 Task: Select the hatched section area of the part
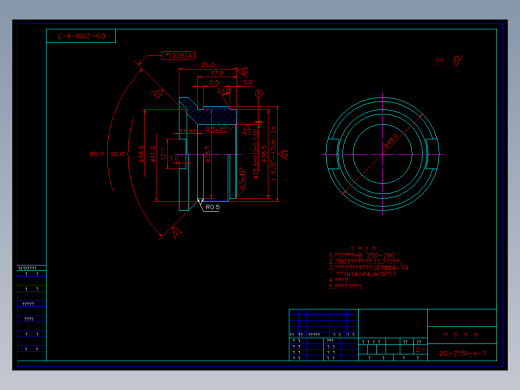pos(213,114)
